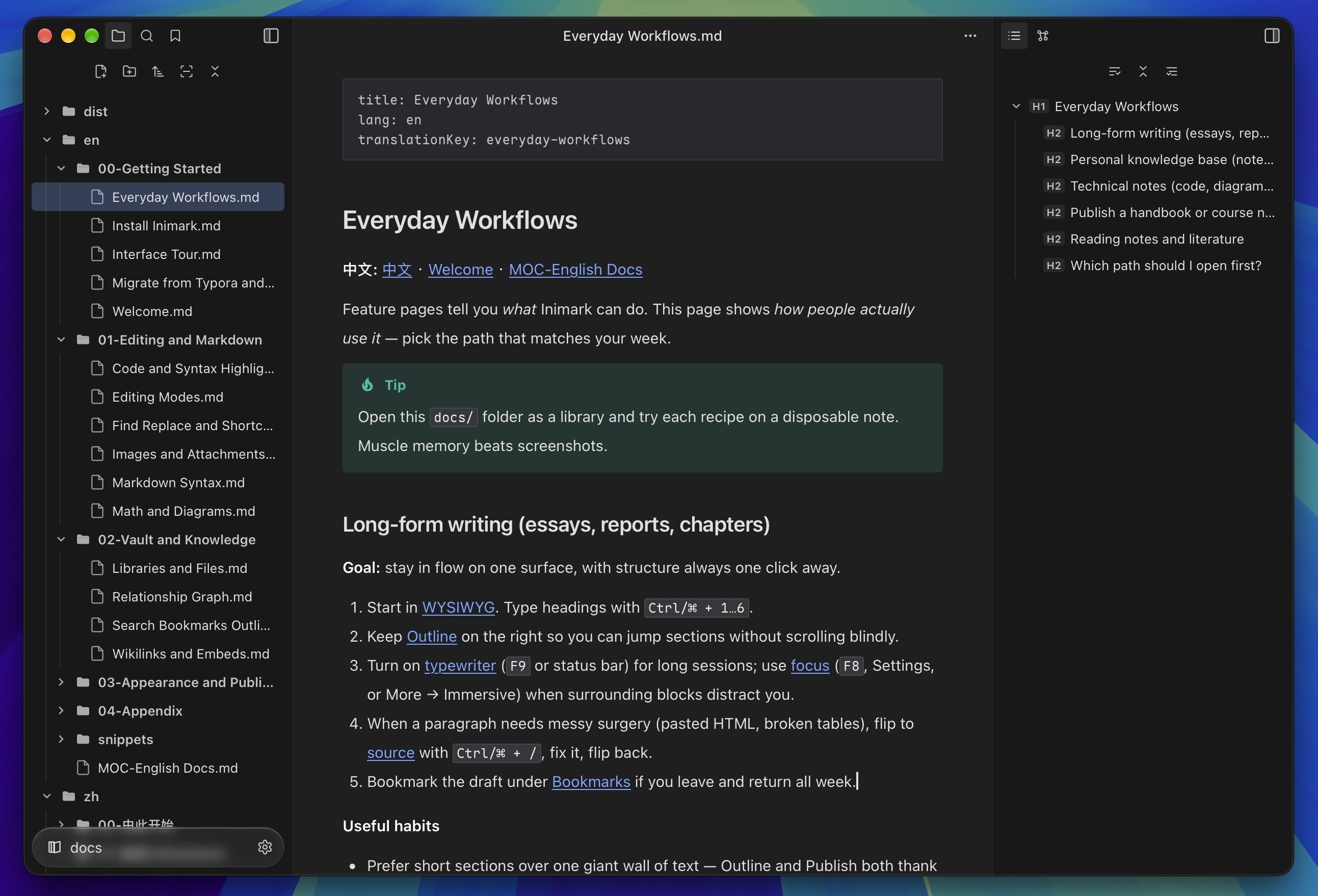
Task: Open settings gear next to docs
Action: point(265,847)
